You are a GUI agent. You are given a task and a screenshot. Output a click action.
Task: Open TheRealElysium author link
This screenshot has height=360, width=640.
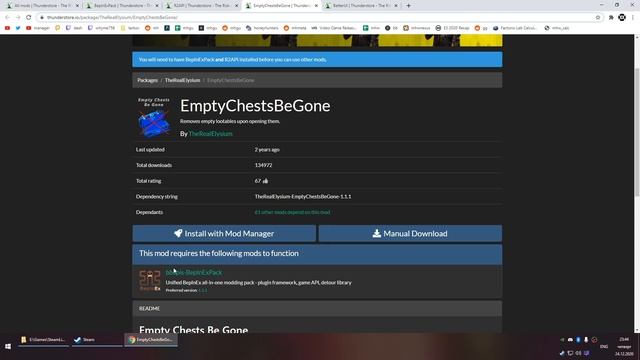[211, 133]
